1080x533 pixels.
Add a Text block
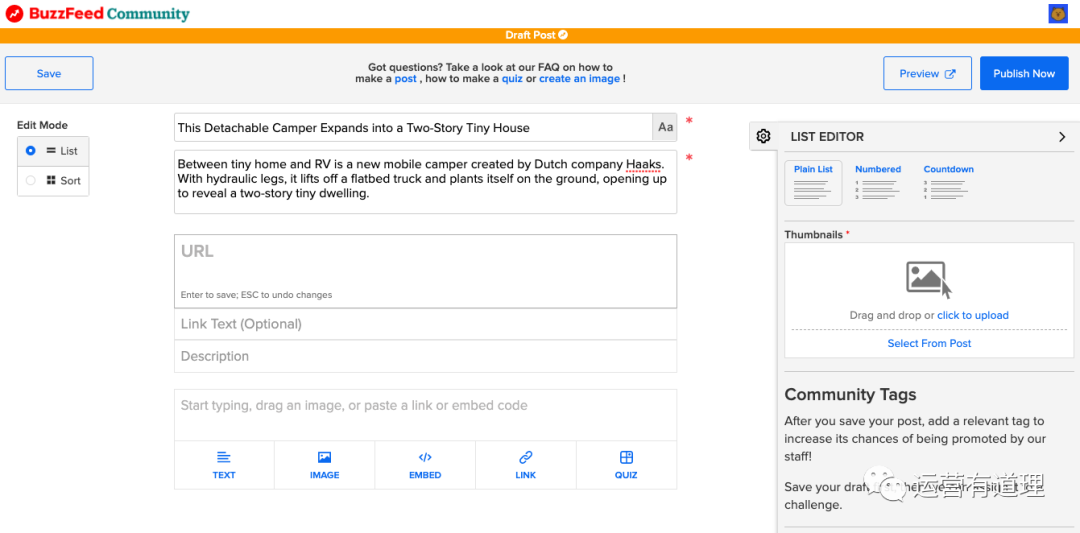pyautogui.click(x=224, y=465)
